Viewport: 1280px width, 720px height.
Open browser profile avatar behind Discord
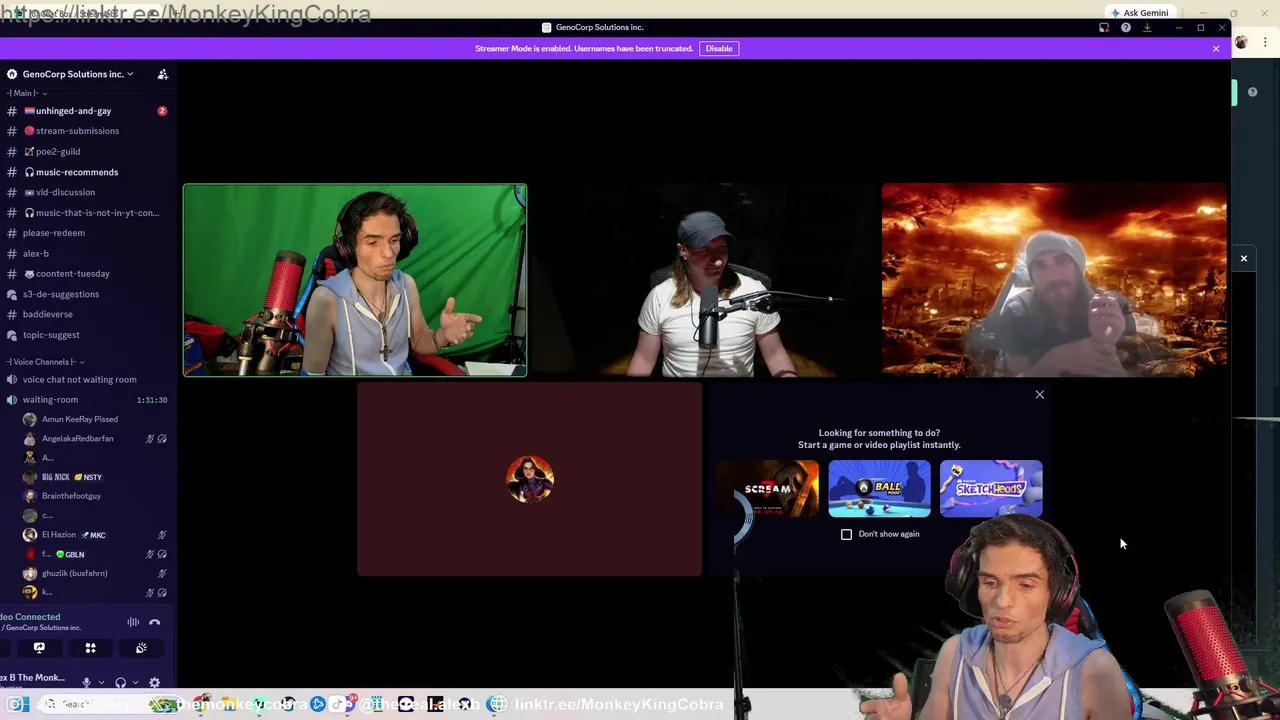(1241, 42)
